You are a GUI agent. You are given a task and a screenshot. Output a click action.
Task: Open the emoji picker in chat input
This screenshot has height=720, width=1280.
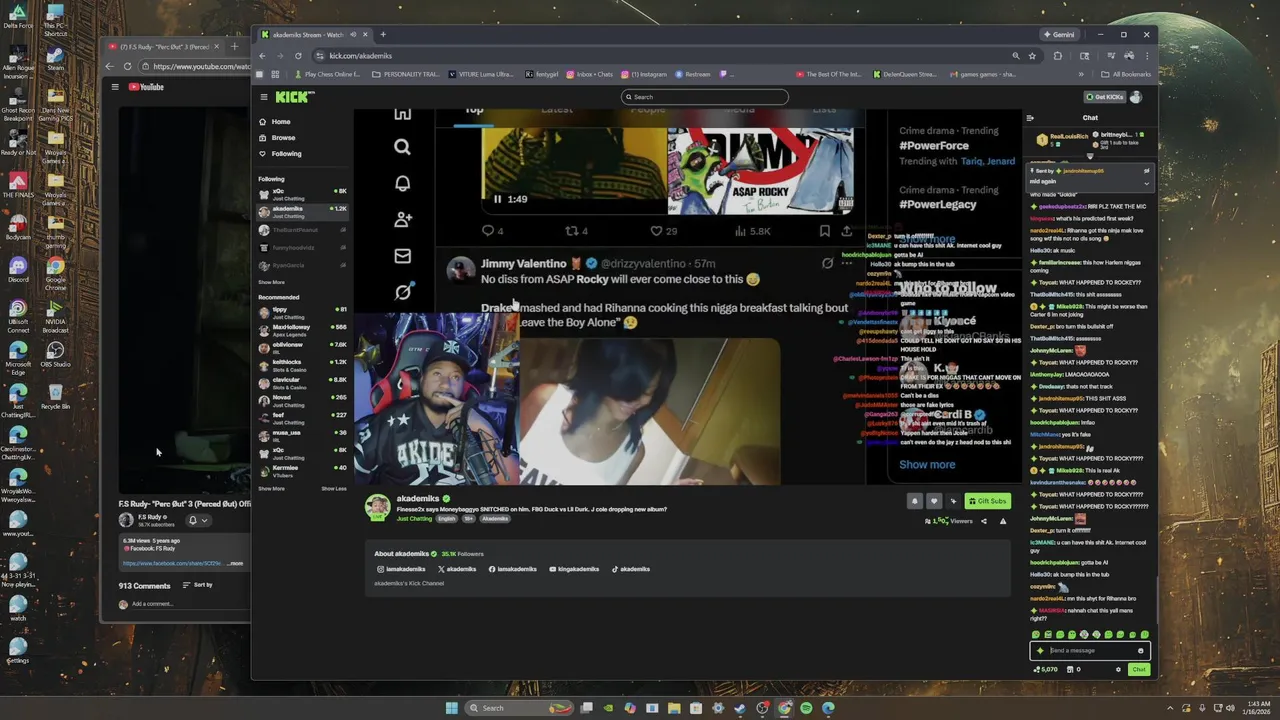tap(1140, 651)
